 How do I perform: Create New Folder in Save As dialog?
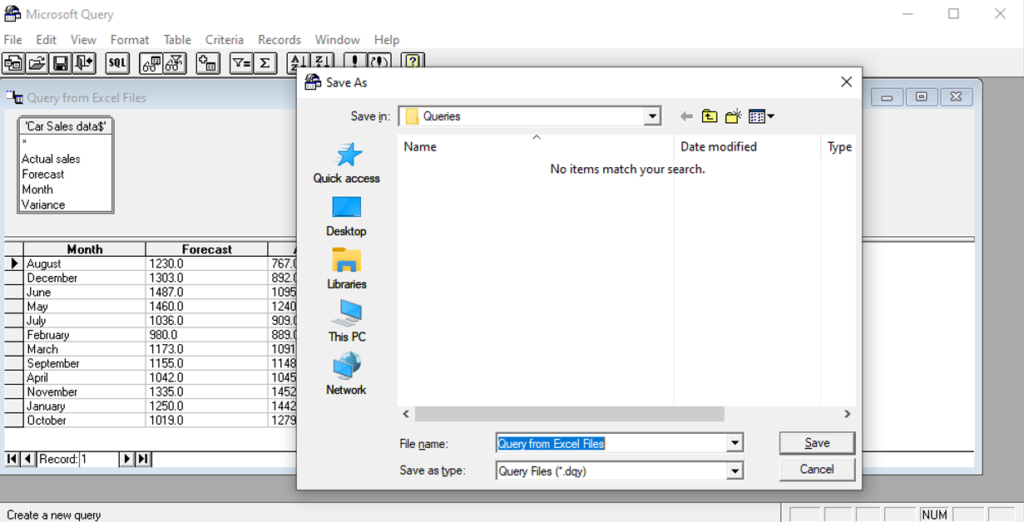(733, 117)
